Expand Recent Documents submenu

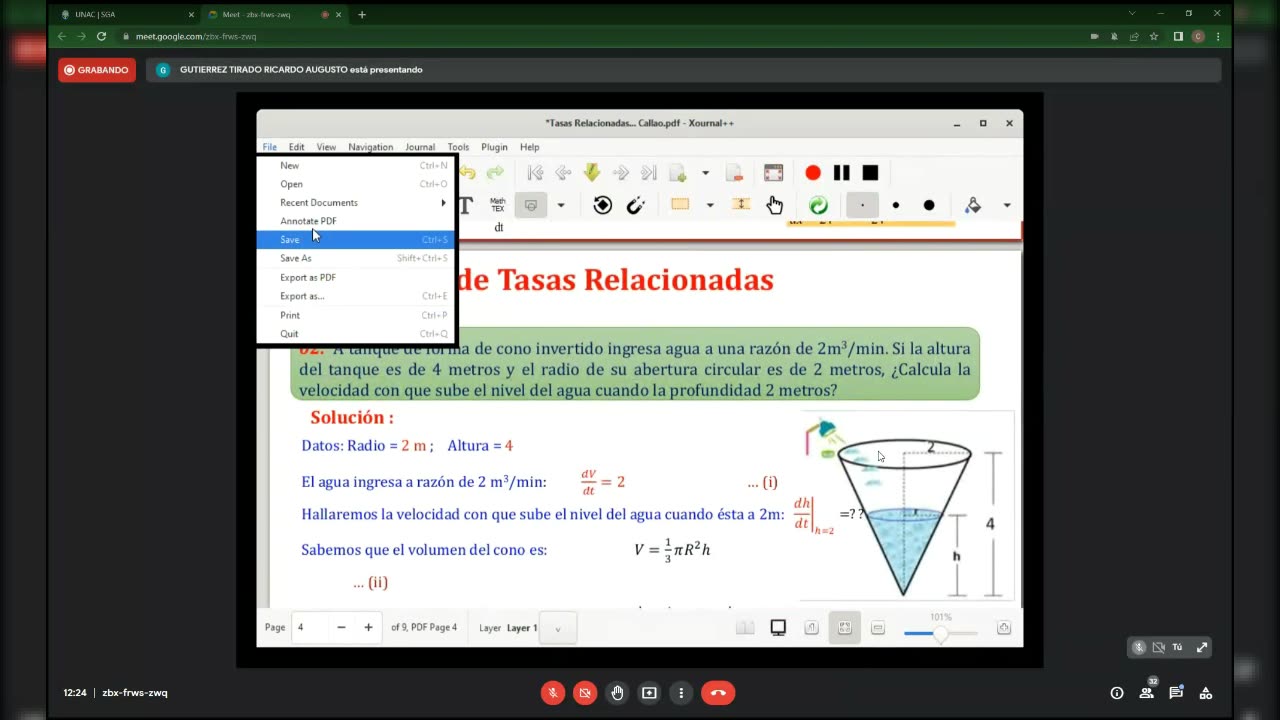click(355, 203)
